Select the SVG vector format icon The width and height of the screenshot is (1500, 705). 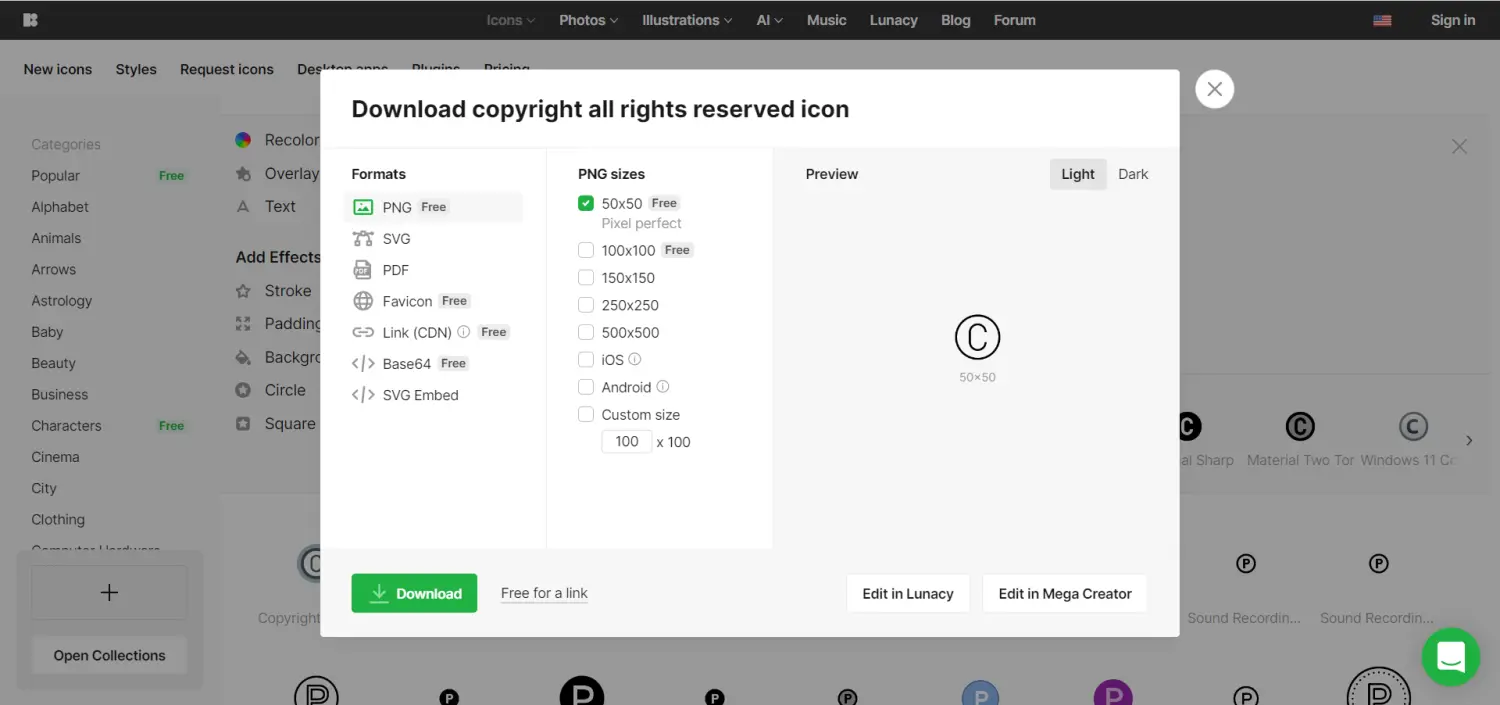tap(363, 238)
